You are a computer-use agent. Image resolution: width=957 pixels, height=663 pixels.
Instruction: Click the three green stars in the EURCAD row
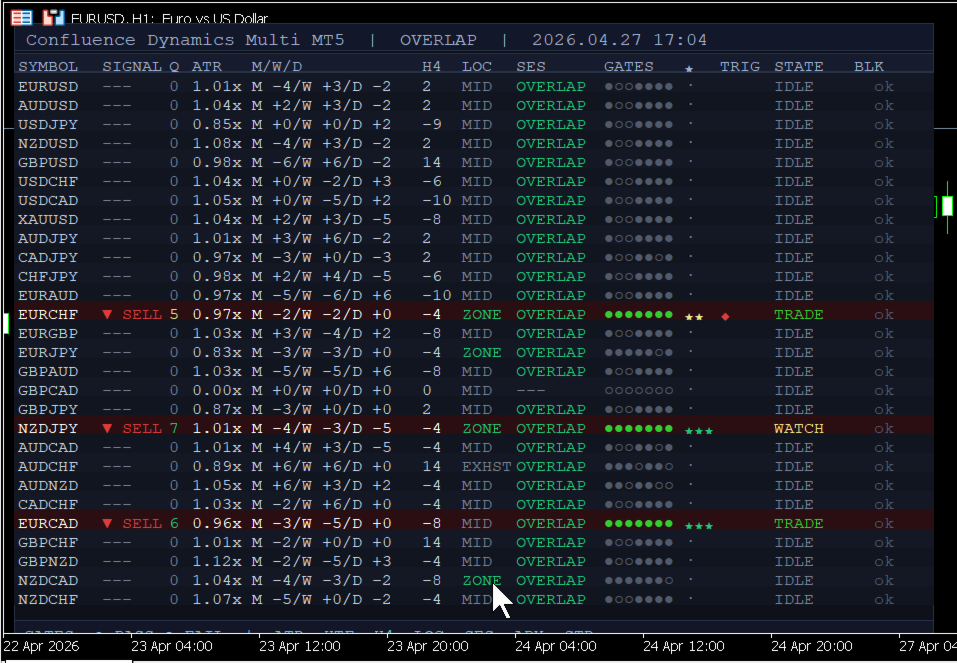[699, 526]
